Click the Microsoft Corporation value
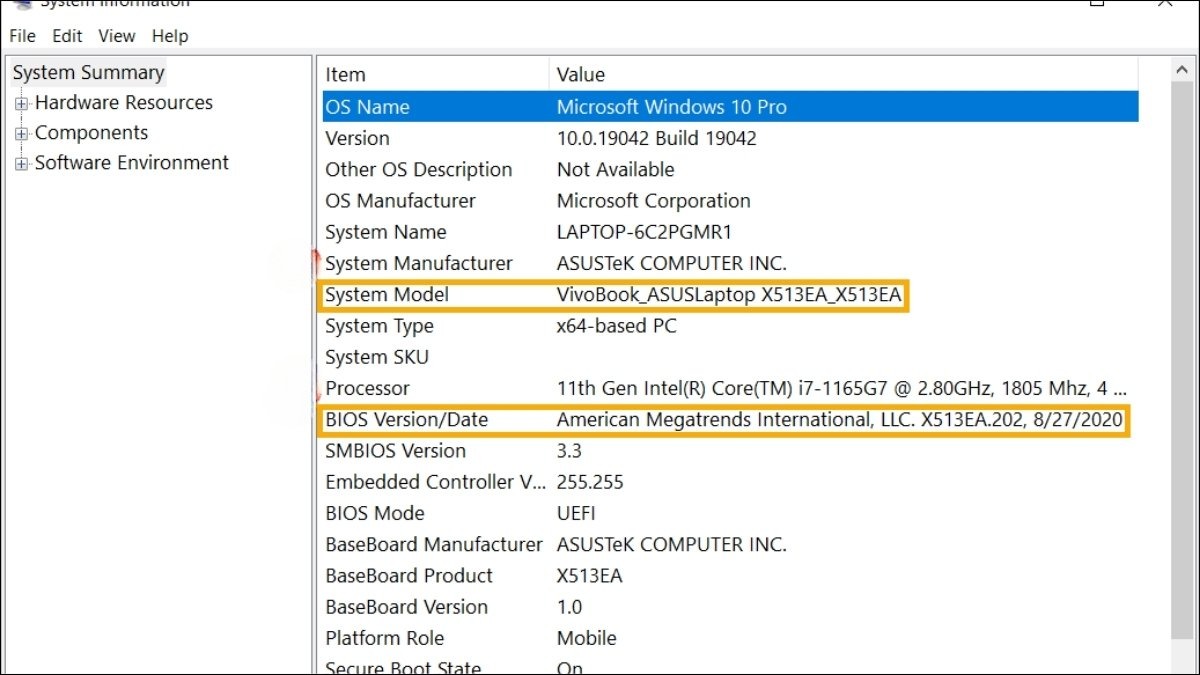Image resolution: width=1200 pixels, height=675 pixels. tap(653, 201)
